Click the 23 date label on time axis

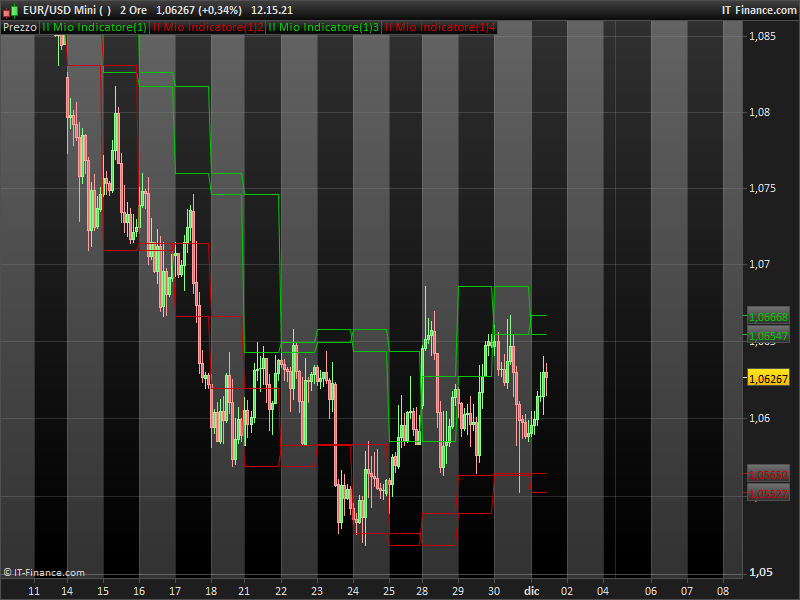(317, 591)
